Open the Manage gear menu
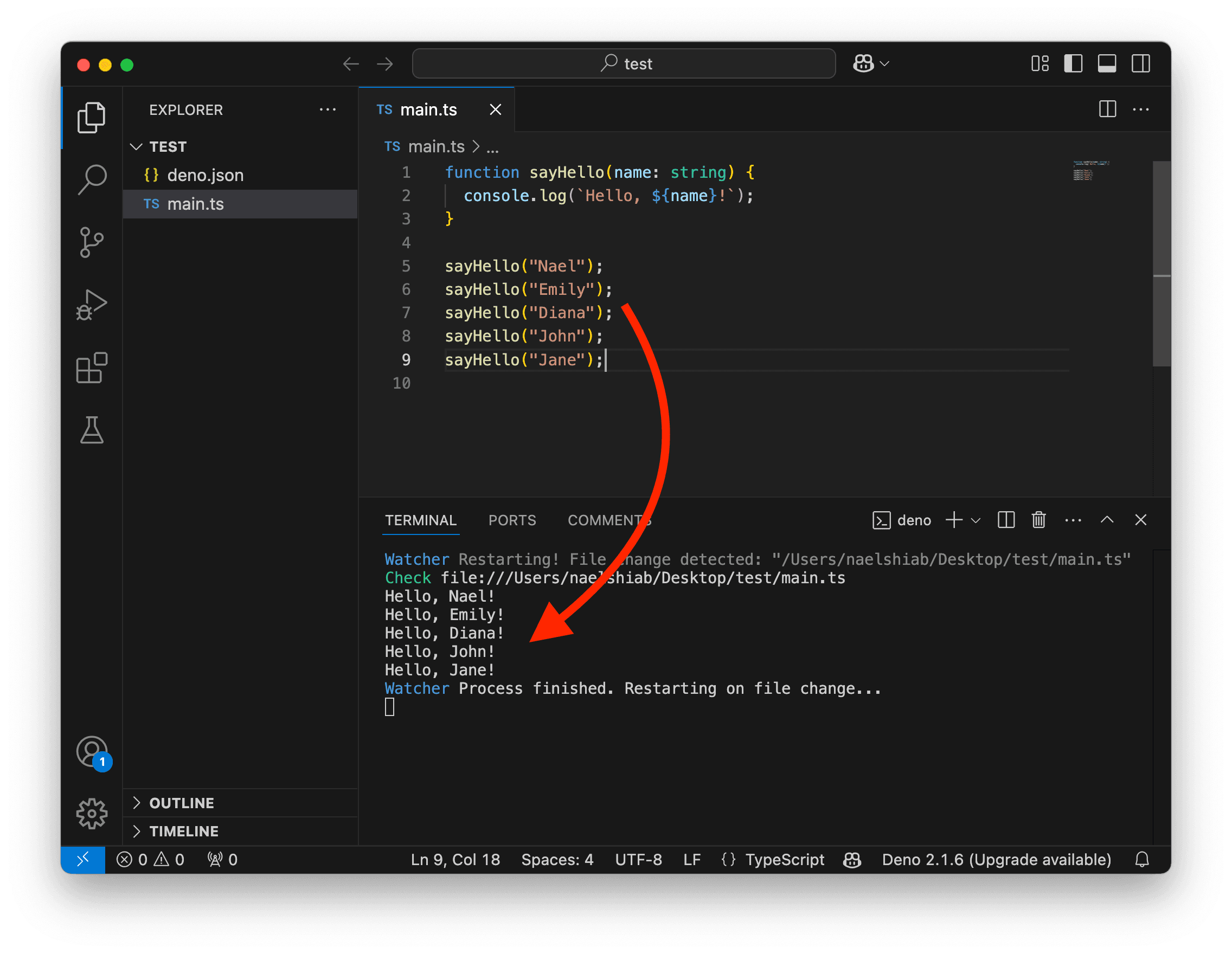 click(92, 814)
